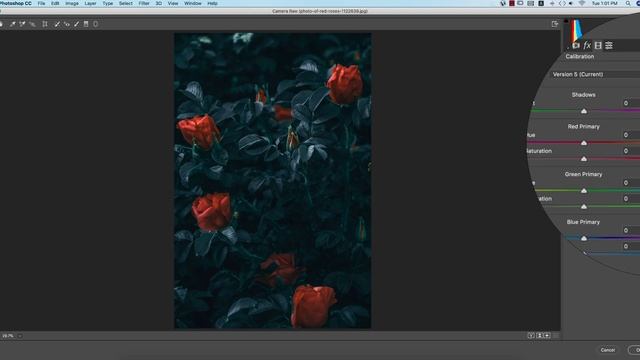Click the Green Primary Saturation slider handle
The width and height of the screenshot is (640, 360).
[x=584, y=207]
